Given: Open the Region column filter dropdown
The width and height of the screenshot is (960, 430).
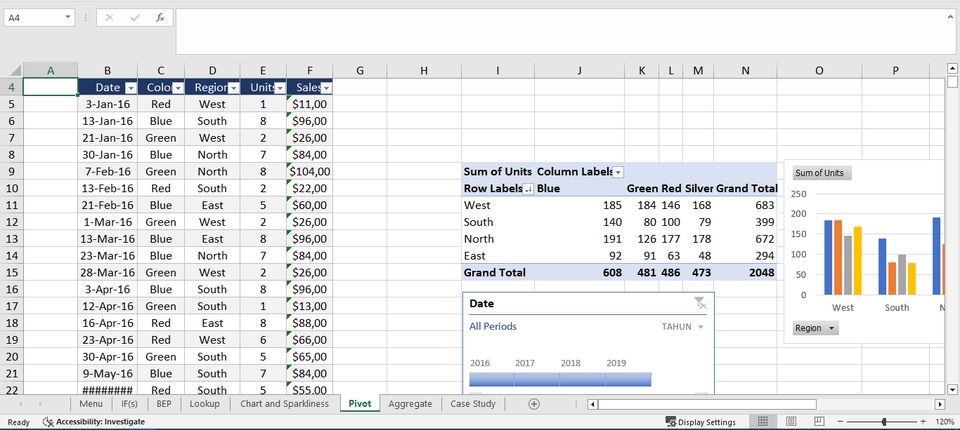Looking at the screenshot, I should point(233,88).
